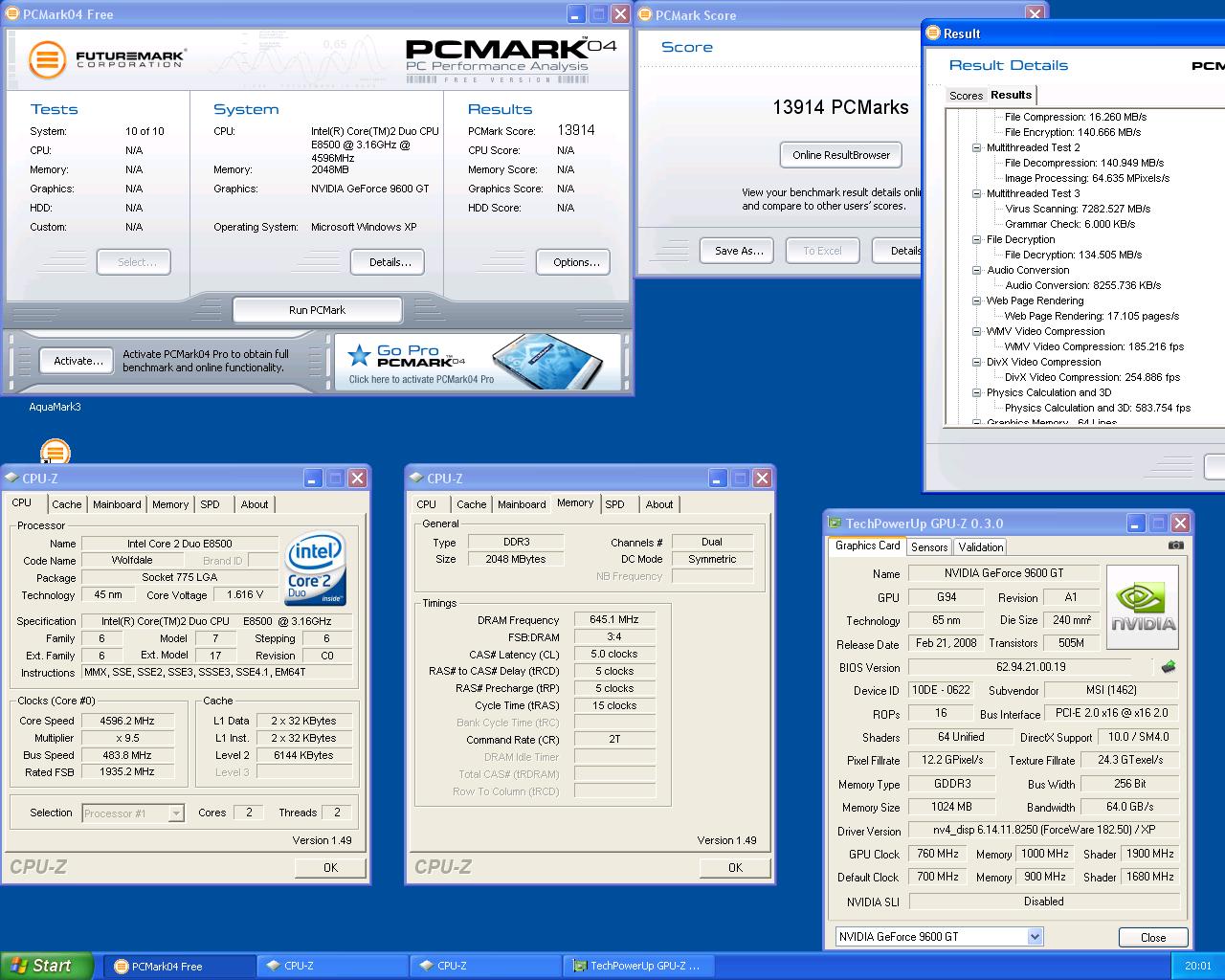Open Memory tab in CPU-Z processor window
Image resolution: width=1225 pixels, height=980 pixels.
pos(170,504)
